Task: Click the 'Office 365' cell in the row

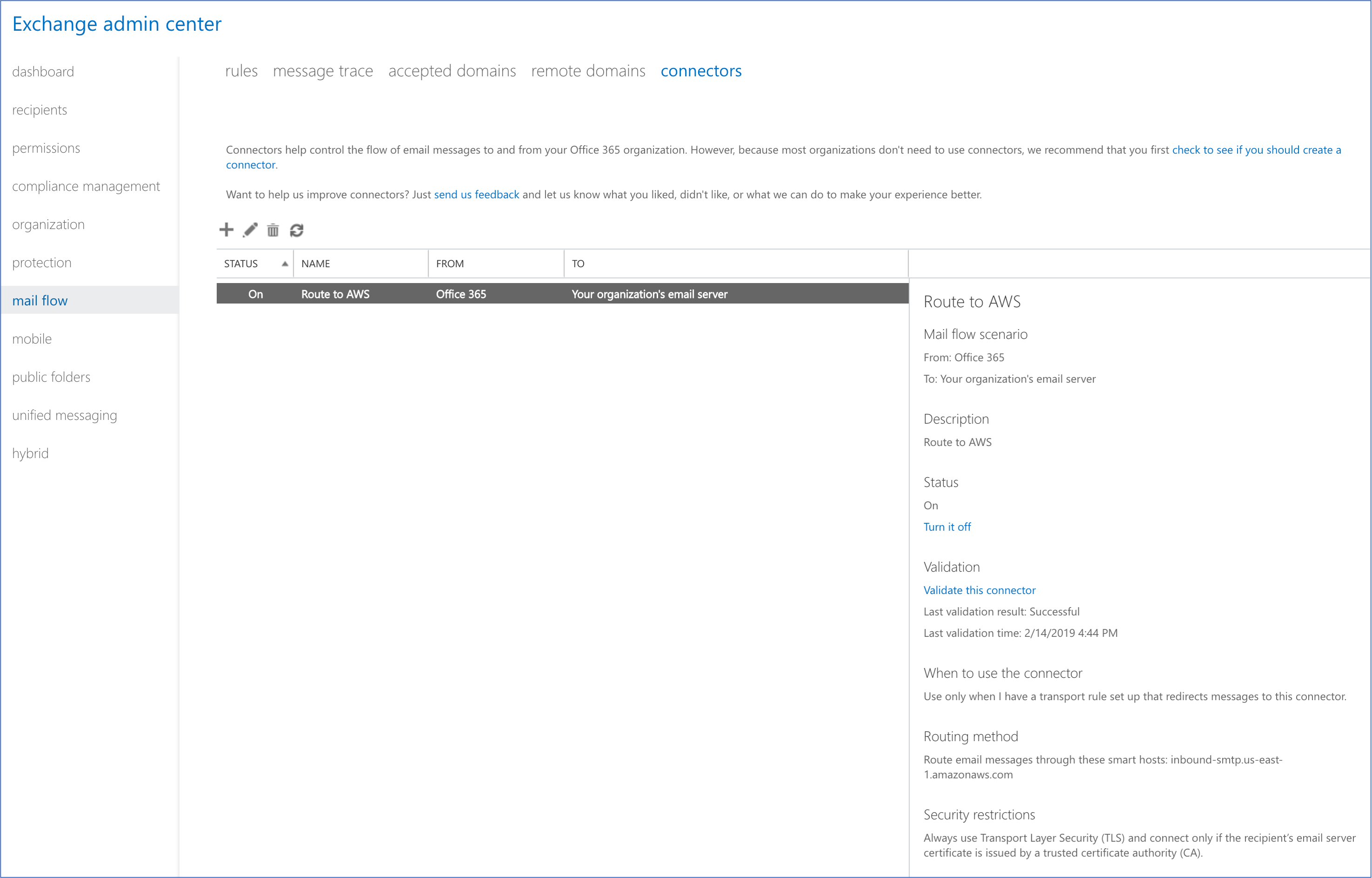Action: point(461,294)
